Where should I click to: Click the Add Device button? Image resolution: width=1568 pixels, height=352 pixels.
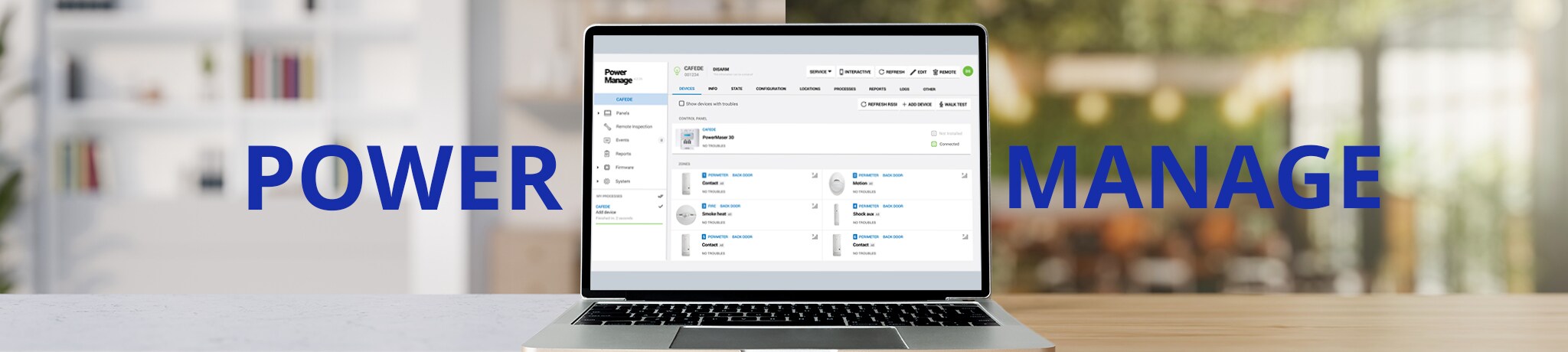pyautogui.click(x=917, y=104)
